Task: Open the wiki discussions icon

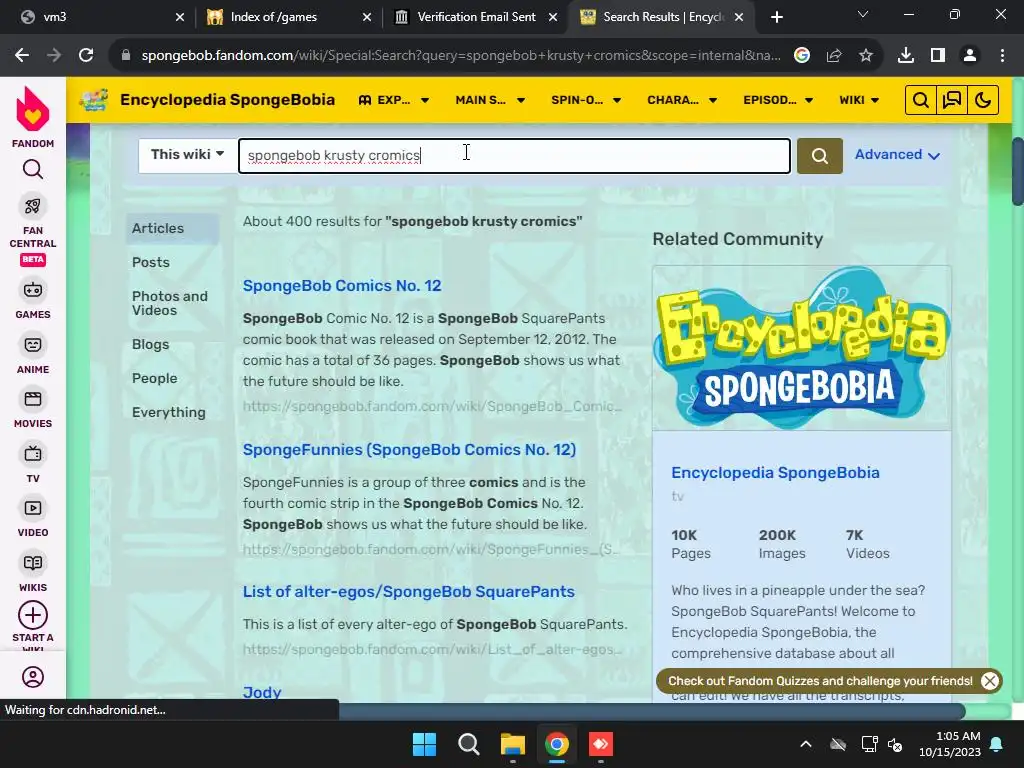Action: (952, 100)
